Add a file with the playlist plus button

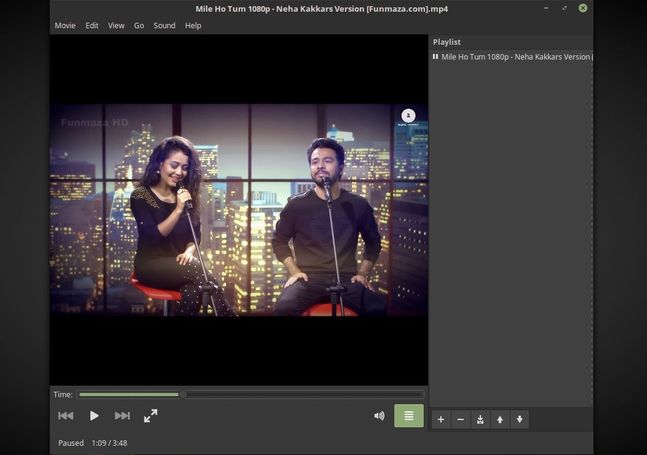click(x=441, y=420)
